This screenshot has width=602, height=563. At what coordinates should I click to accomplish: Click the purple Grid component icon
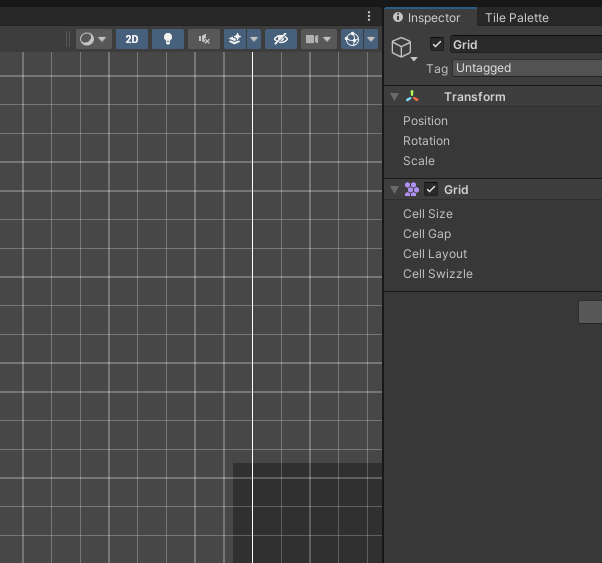click(x=412, y=189)
